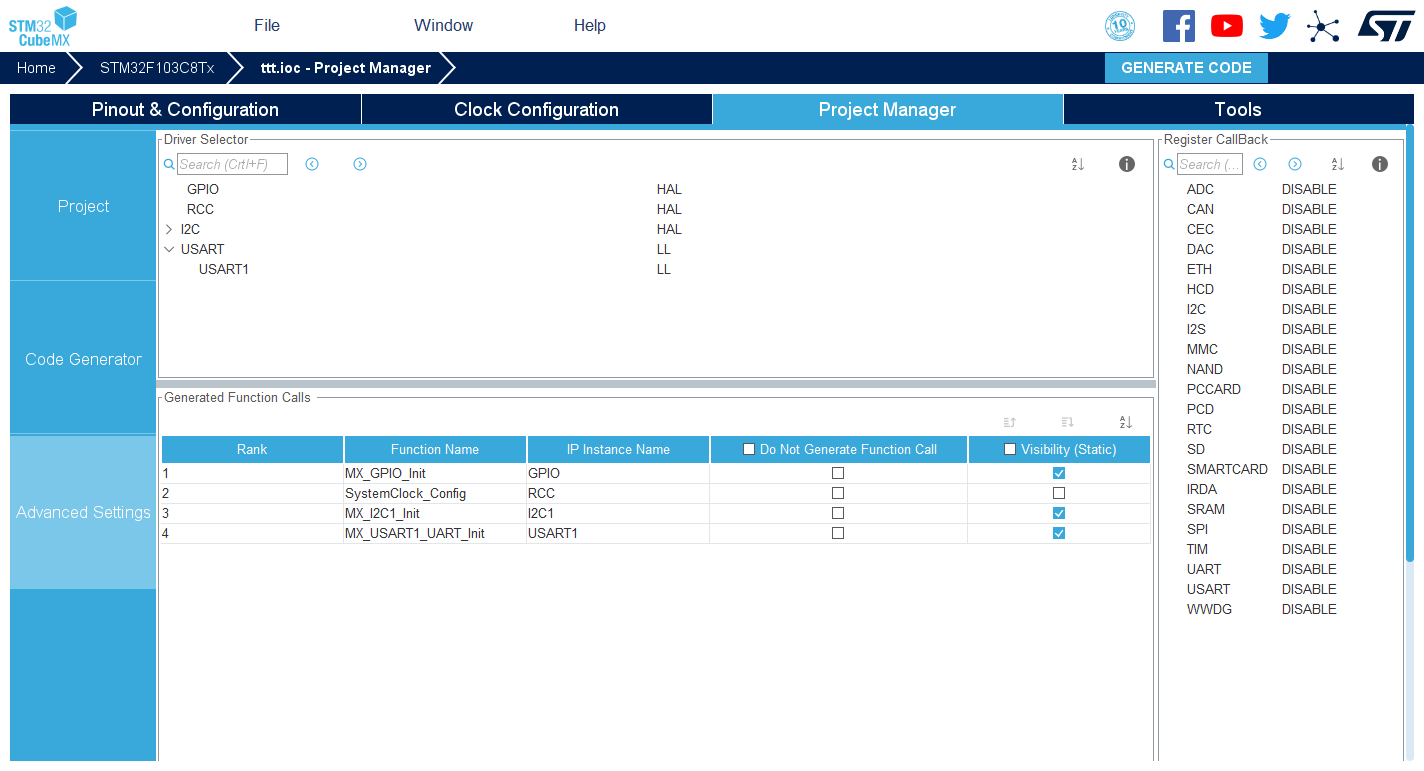Click the ST company logo
The image size is (1424, 771).
1386,26
